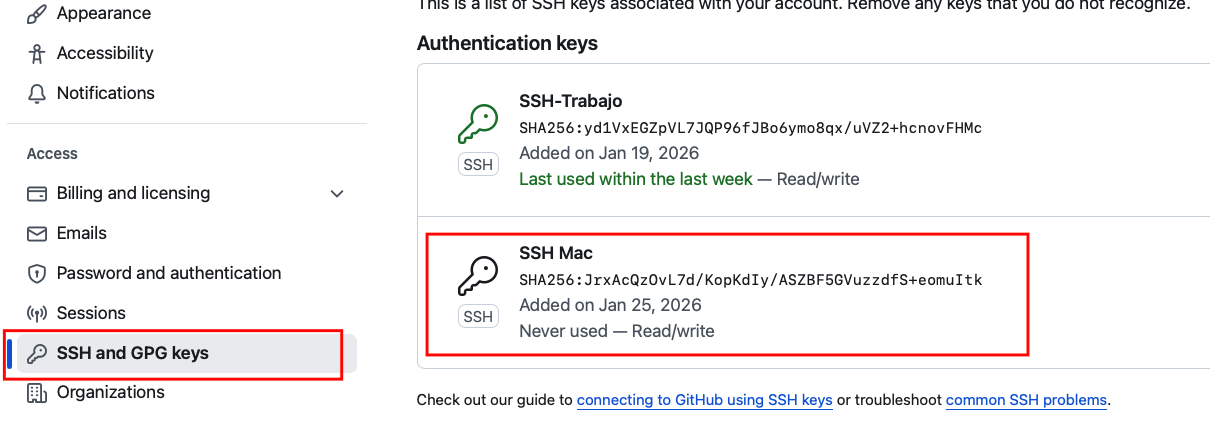The height and width of the screenshot is (422, 1210).
Task: Click the envelope icon beside Emails
Action: (x=37, y=233)
